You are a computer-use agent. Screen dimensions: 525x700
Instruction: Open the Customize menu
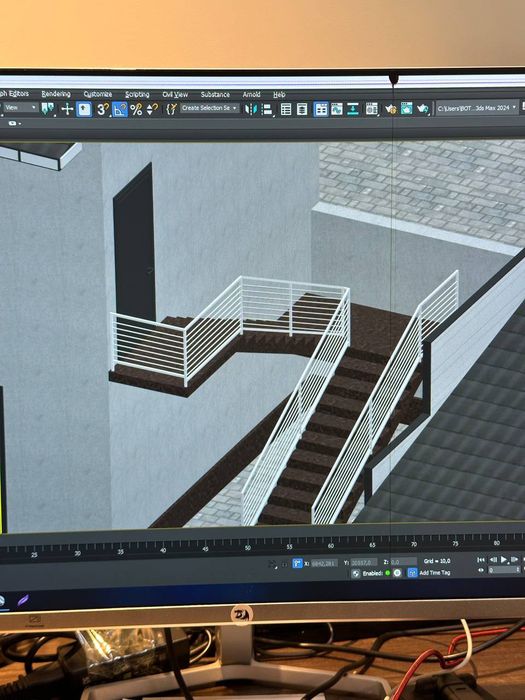tap(98, 94)
